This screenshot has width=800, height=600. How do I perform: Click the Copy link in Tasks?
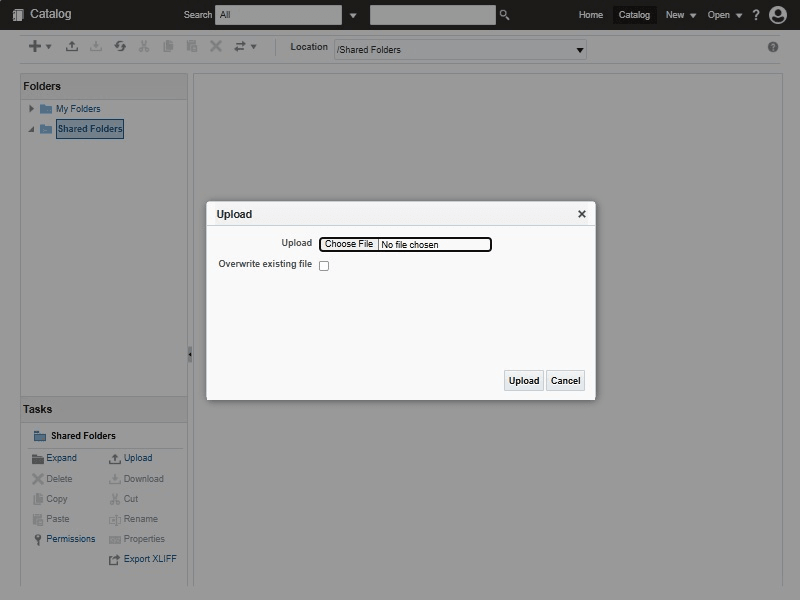tap(57, 498)
